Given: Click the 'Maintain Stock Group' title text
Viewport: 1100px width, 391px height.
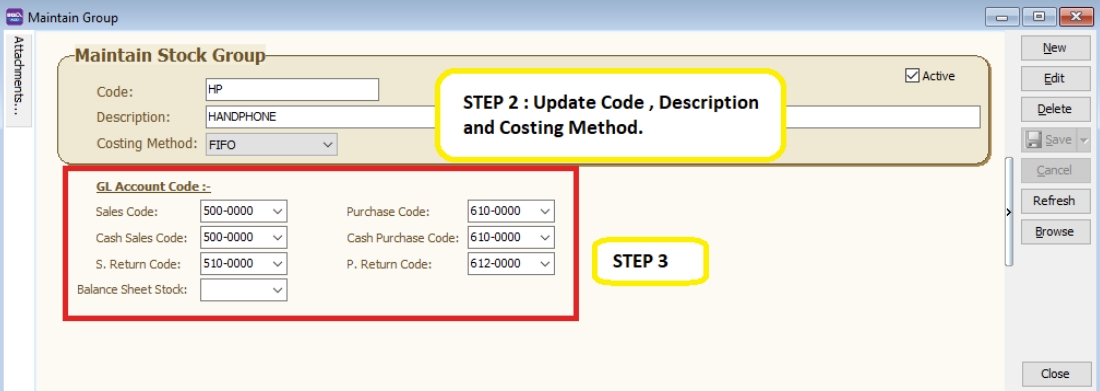Looking at the screenshot, I should [x=170, y=55].
